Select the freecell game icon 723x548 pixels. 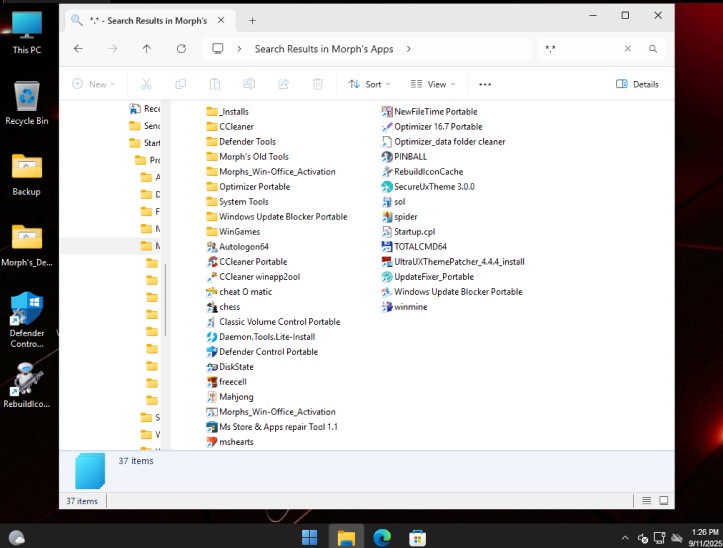212,382
